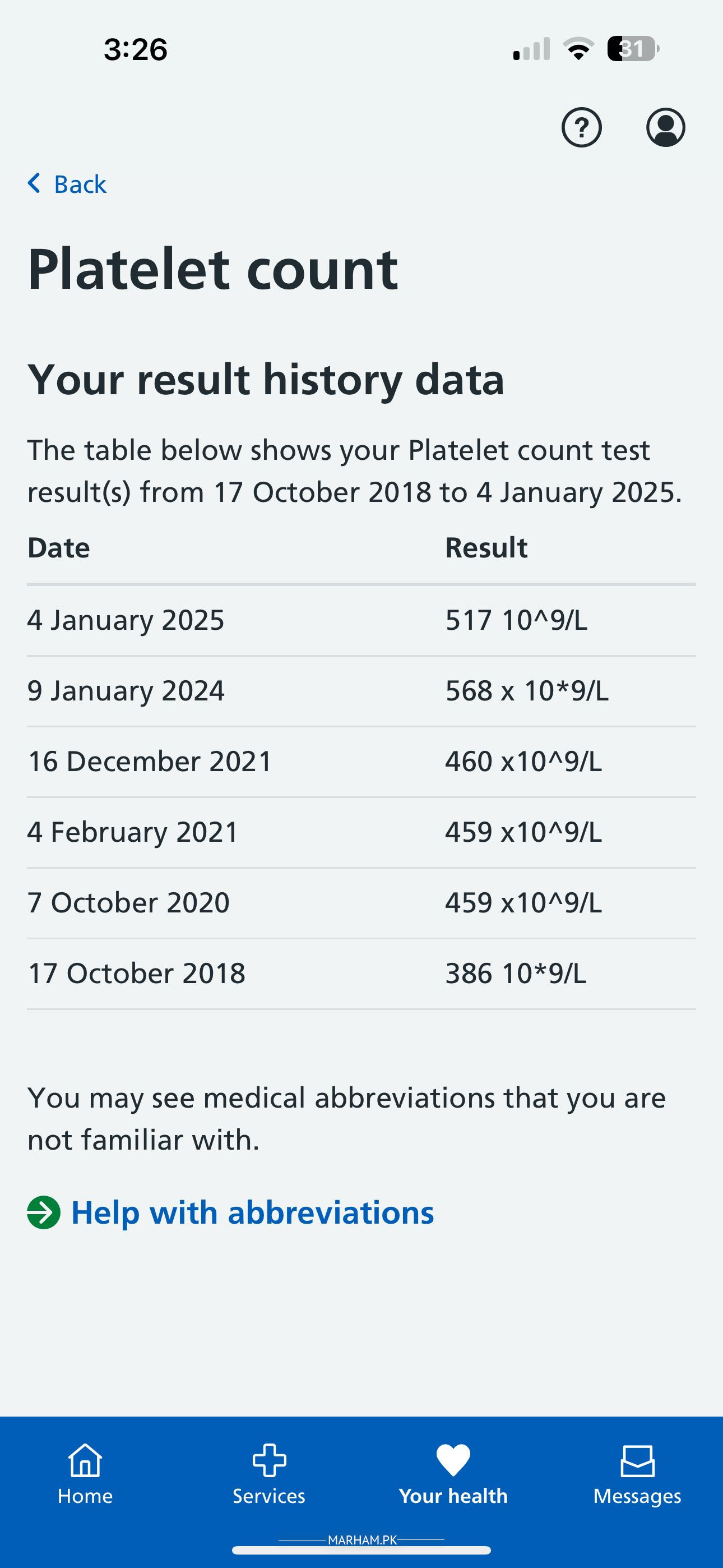Tap the Messages envelope icon
Viewport: 723px width, 1568px height.
637,1461
